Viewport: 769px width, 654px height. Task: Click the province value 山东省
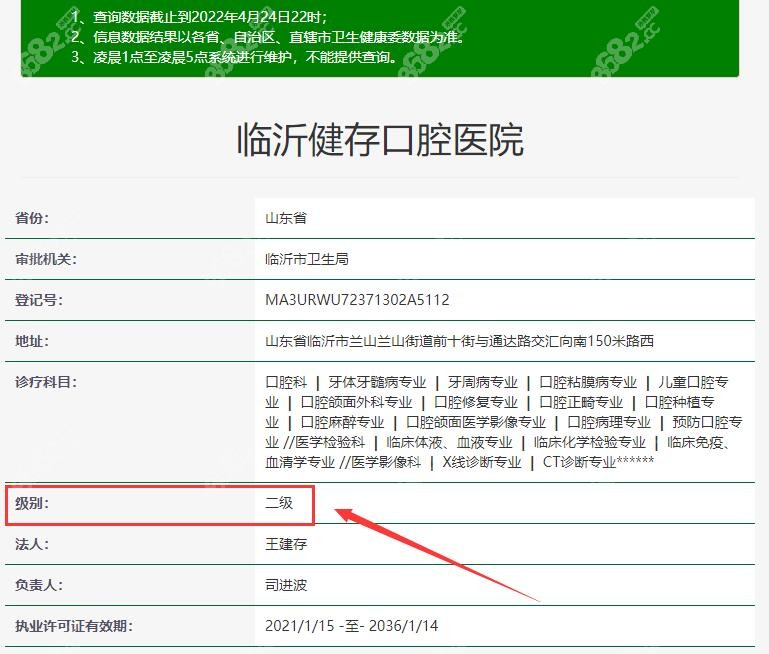coord(286,218)
